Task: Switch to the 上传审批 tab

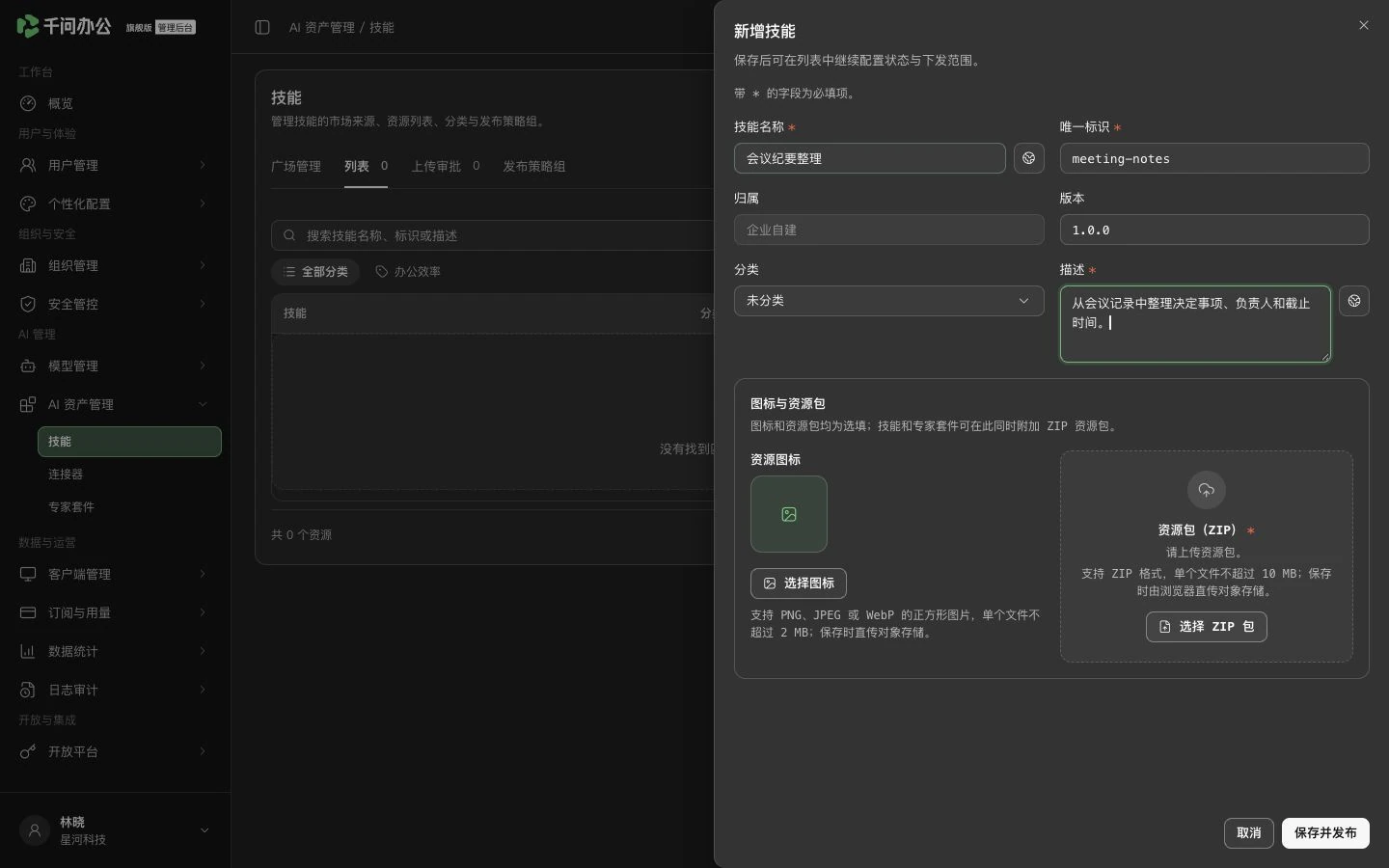Action: click(446, 166)
